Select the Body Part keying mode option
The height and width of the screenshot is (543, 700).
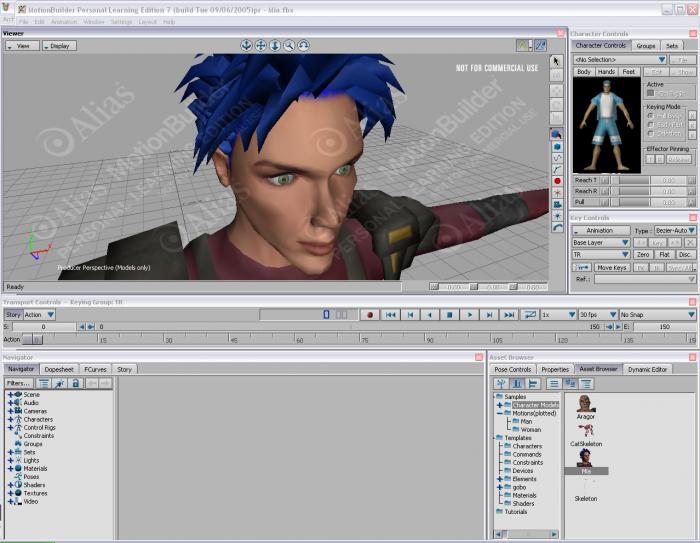pyautogui.click(x=650, y=124)
